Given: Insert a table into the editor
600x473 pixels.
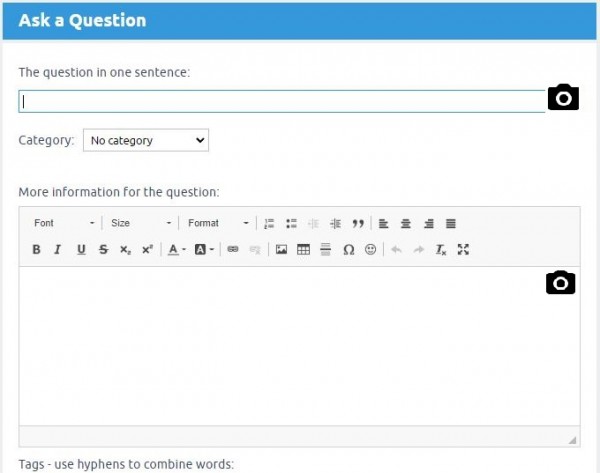Looking at the screenshot, I should pos(304,250).
